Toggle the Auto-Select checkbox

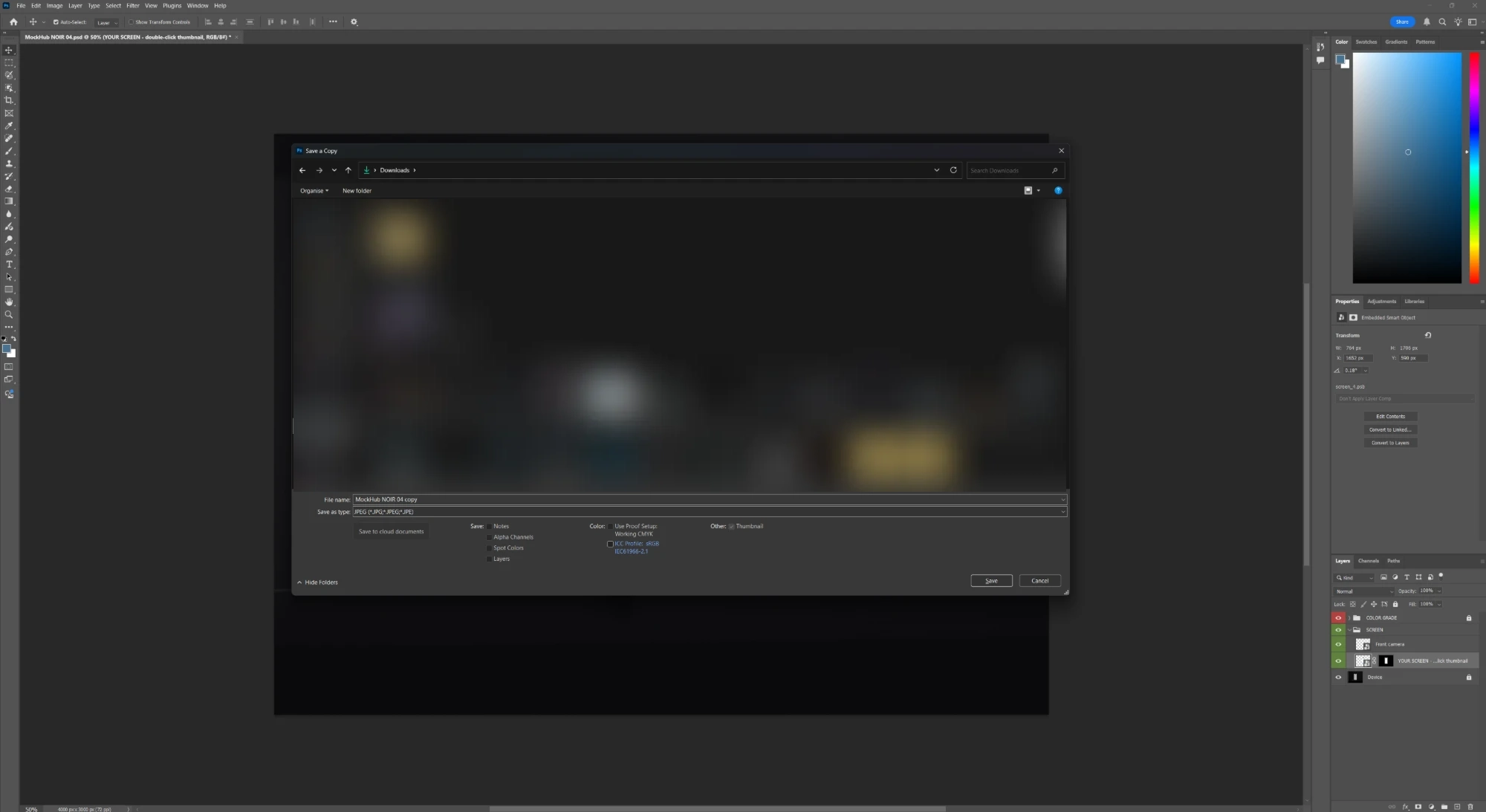[56, 22]
